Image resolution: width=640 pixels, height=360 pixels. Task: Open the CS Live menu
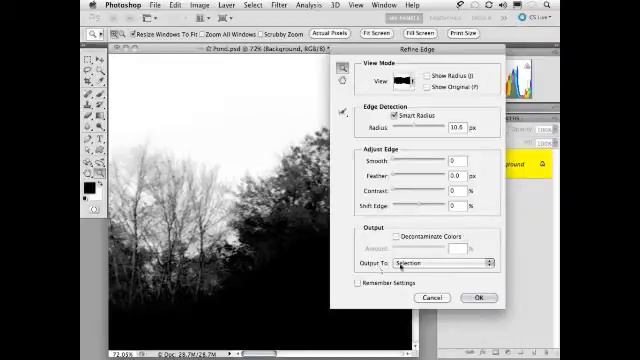pos(534,18)
